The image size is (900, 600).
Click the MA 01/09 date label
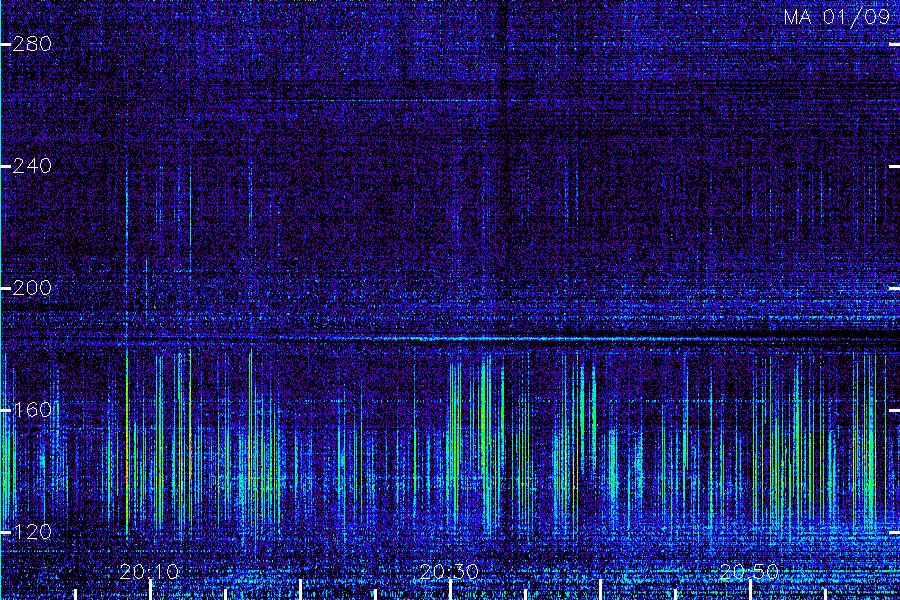point(837,17)
